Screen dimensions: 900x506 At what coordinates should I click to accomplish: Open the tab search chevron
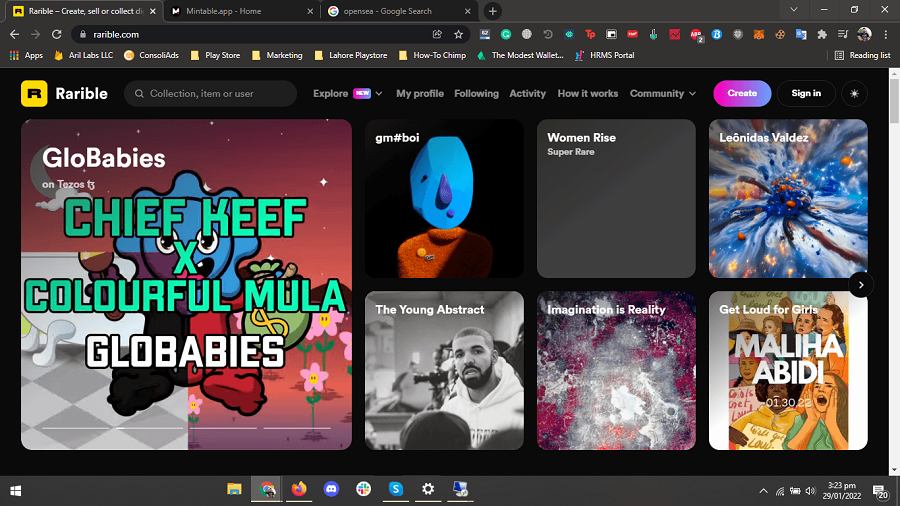click(794, 9)
